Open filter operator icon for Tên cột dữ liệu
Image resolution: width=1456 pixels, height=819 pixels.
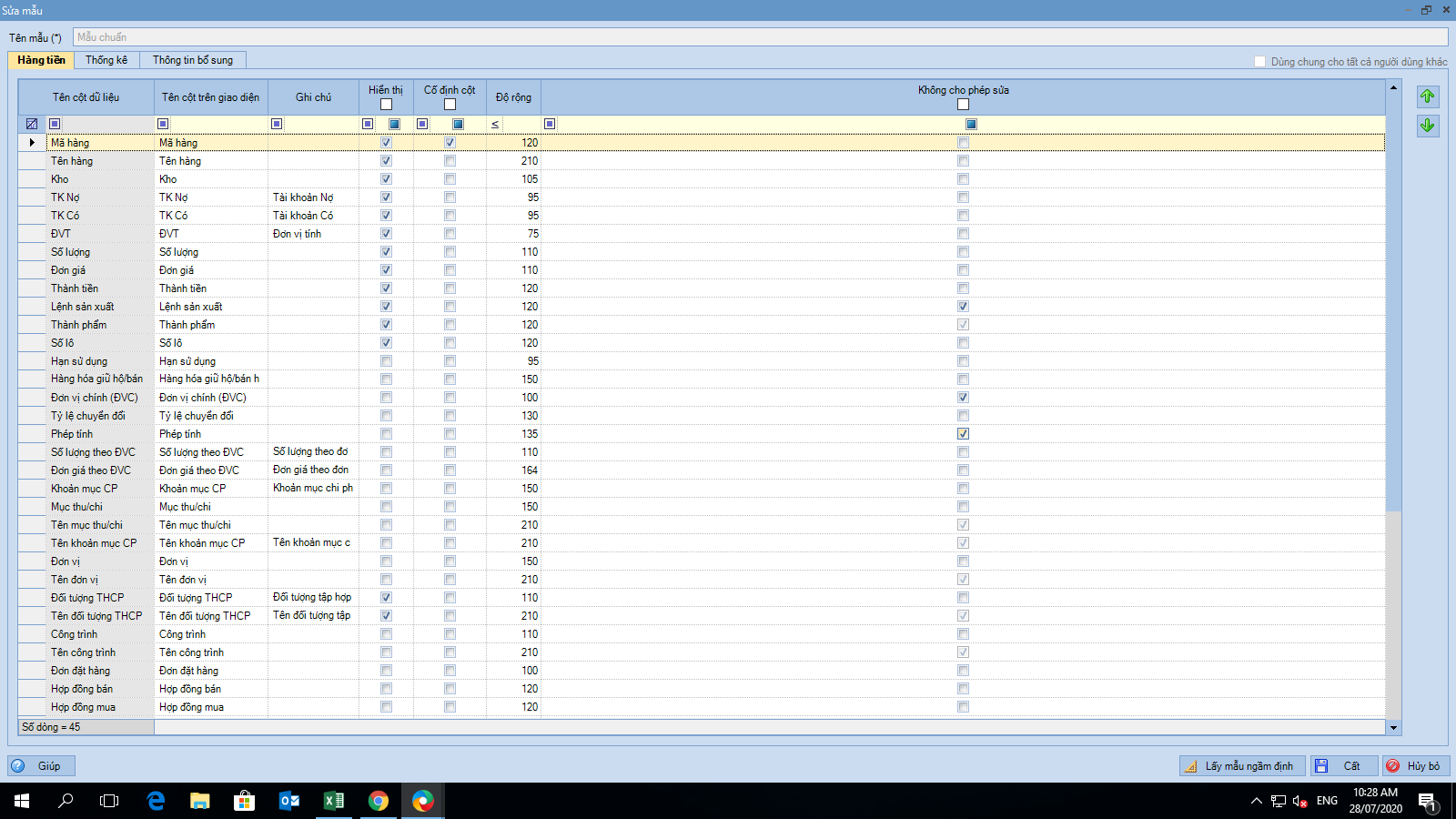(x=55, y=124)
